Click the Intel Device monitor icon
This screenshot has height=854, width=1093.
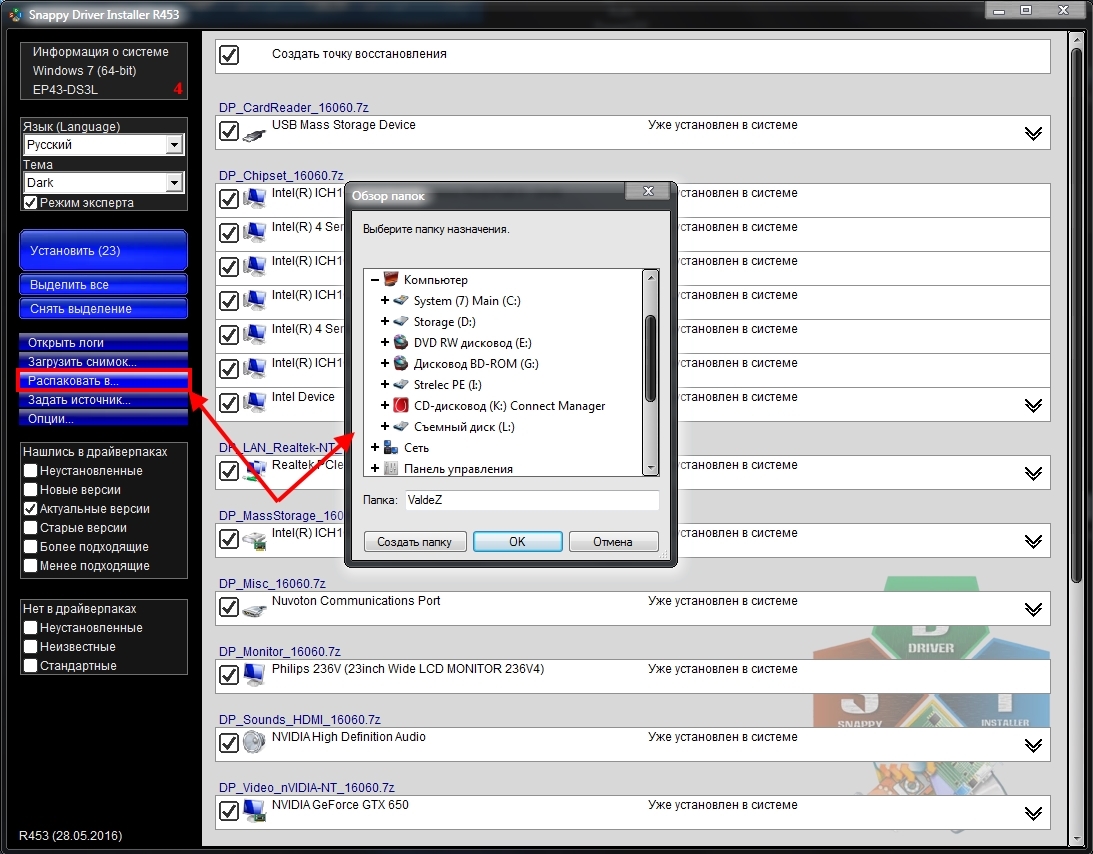[x=254, y=402]
